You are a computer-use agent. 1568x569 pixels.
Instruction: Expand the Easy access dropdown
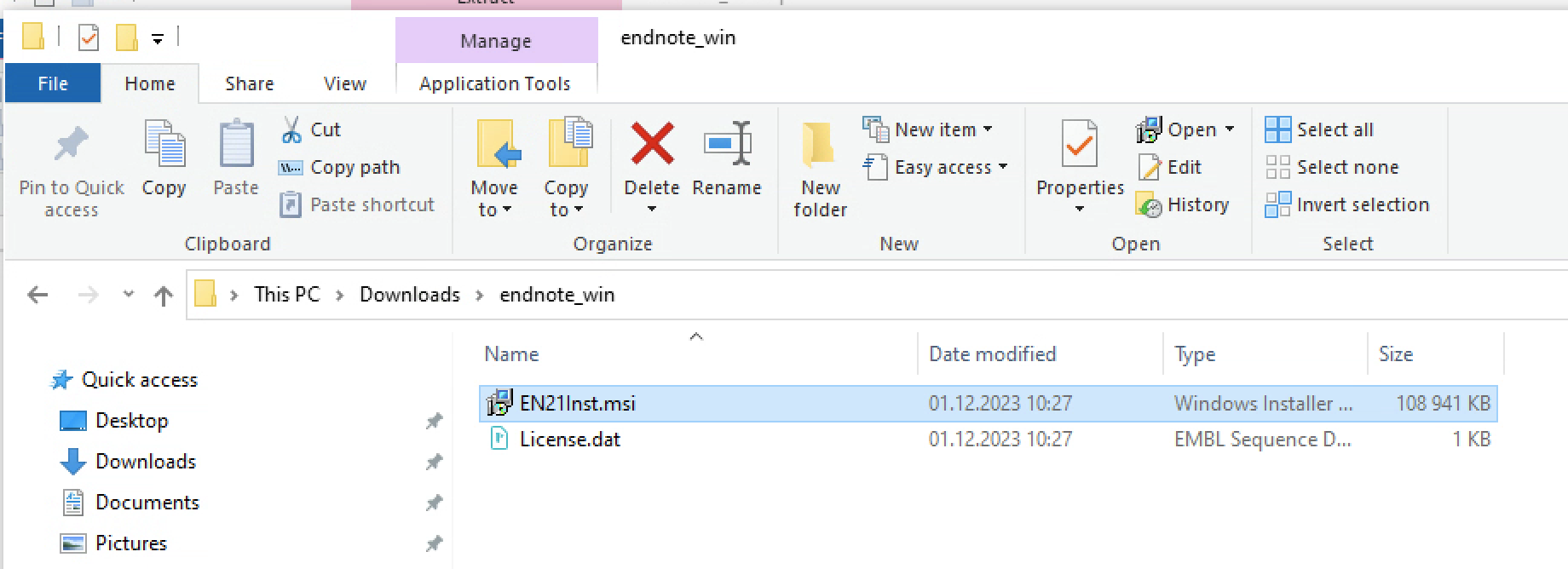coord(1003,167)
